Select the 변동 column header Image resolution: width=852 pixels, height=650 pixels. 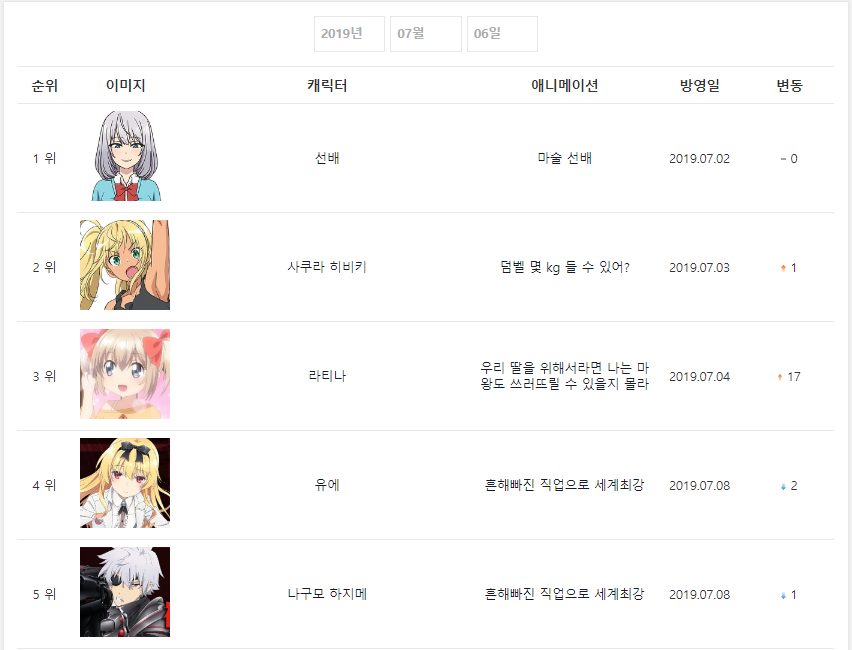790,85
